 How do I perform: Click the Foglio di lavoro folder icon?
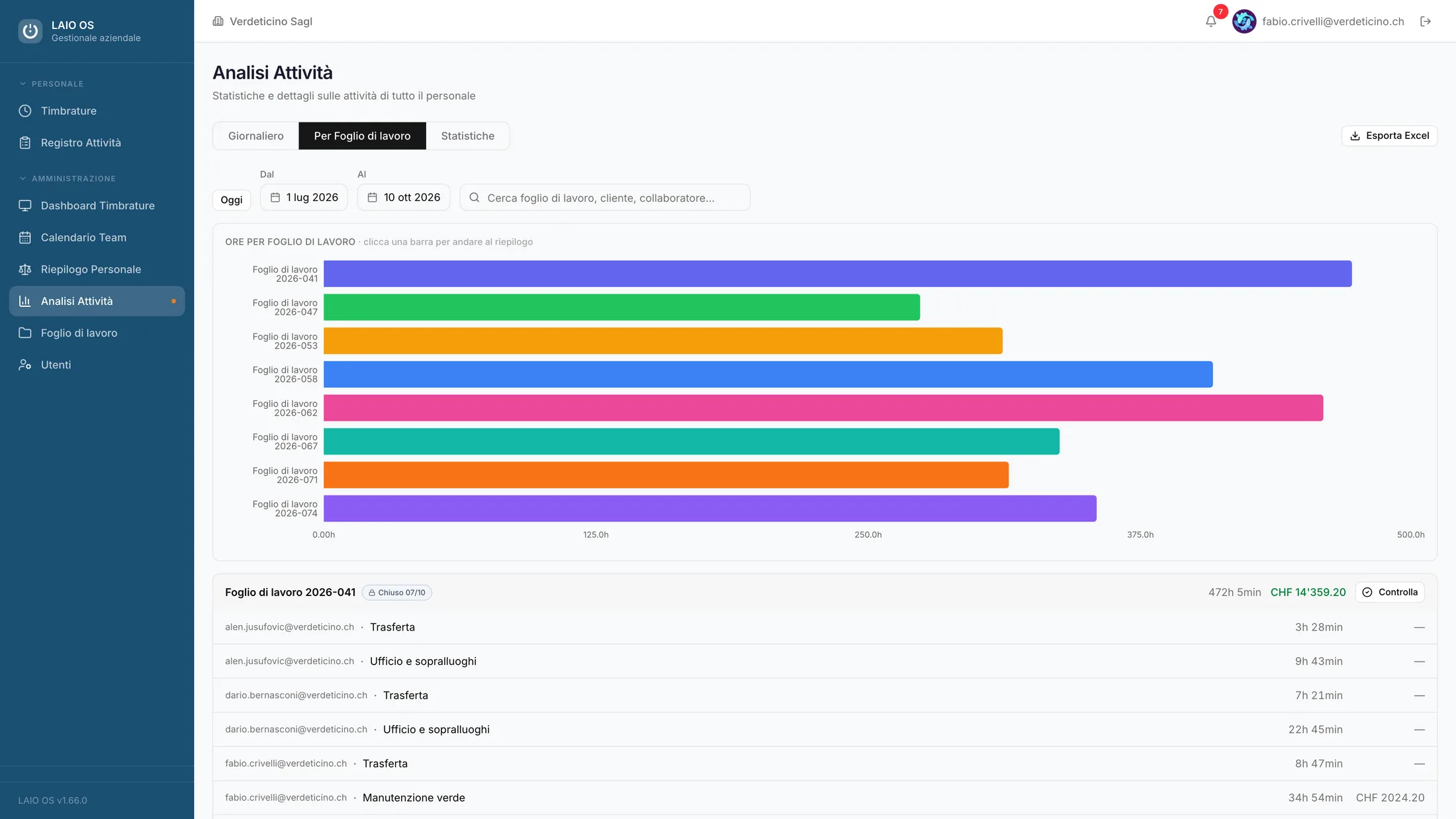25,333
